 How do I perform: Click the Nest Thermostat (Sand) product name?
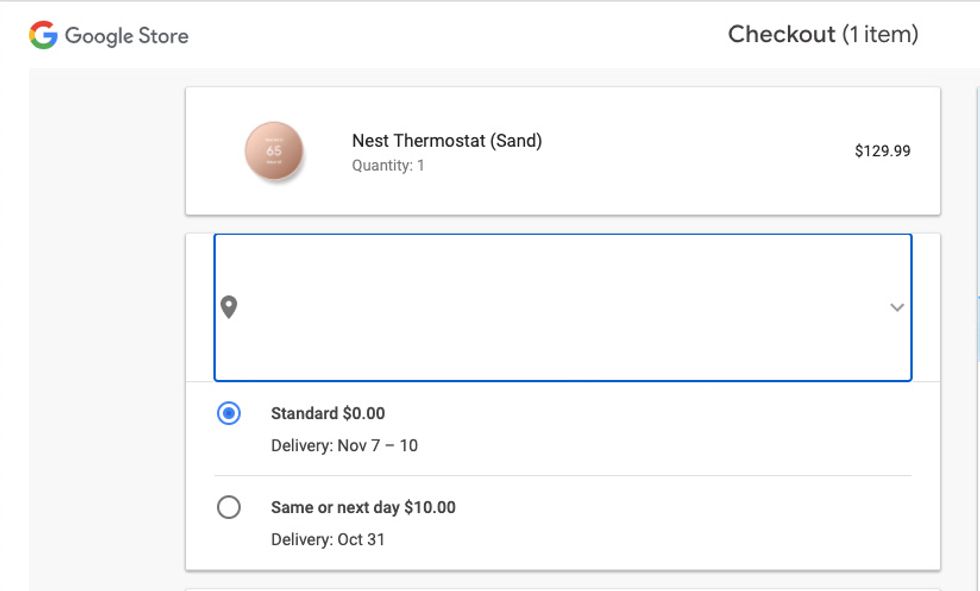447,140
